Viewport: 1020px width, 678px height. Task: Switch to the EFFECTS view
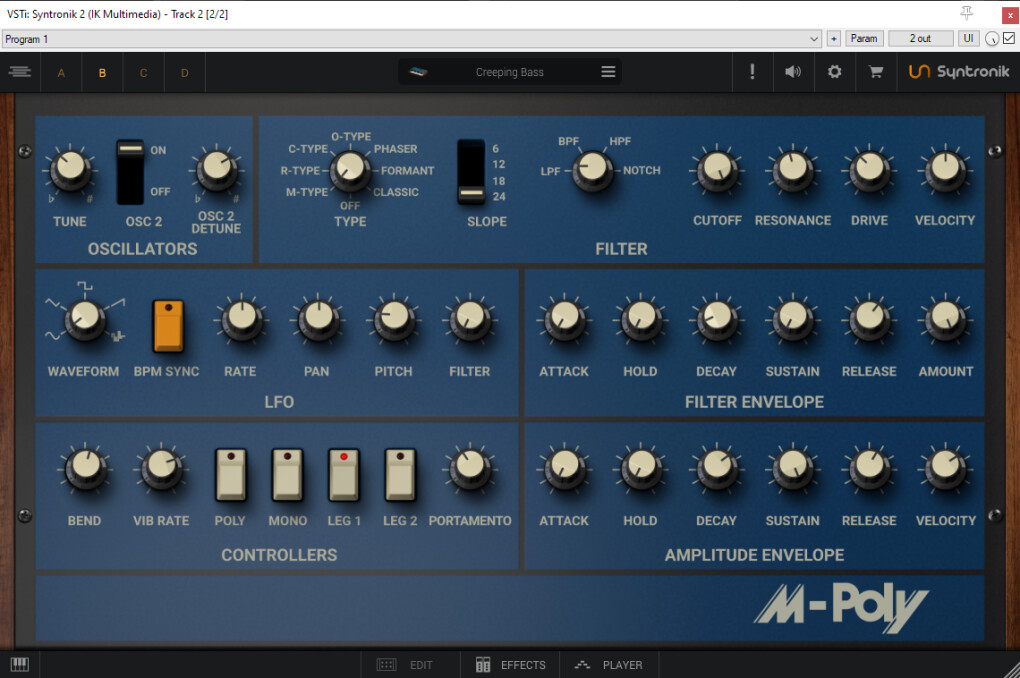point(510,665)
